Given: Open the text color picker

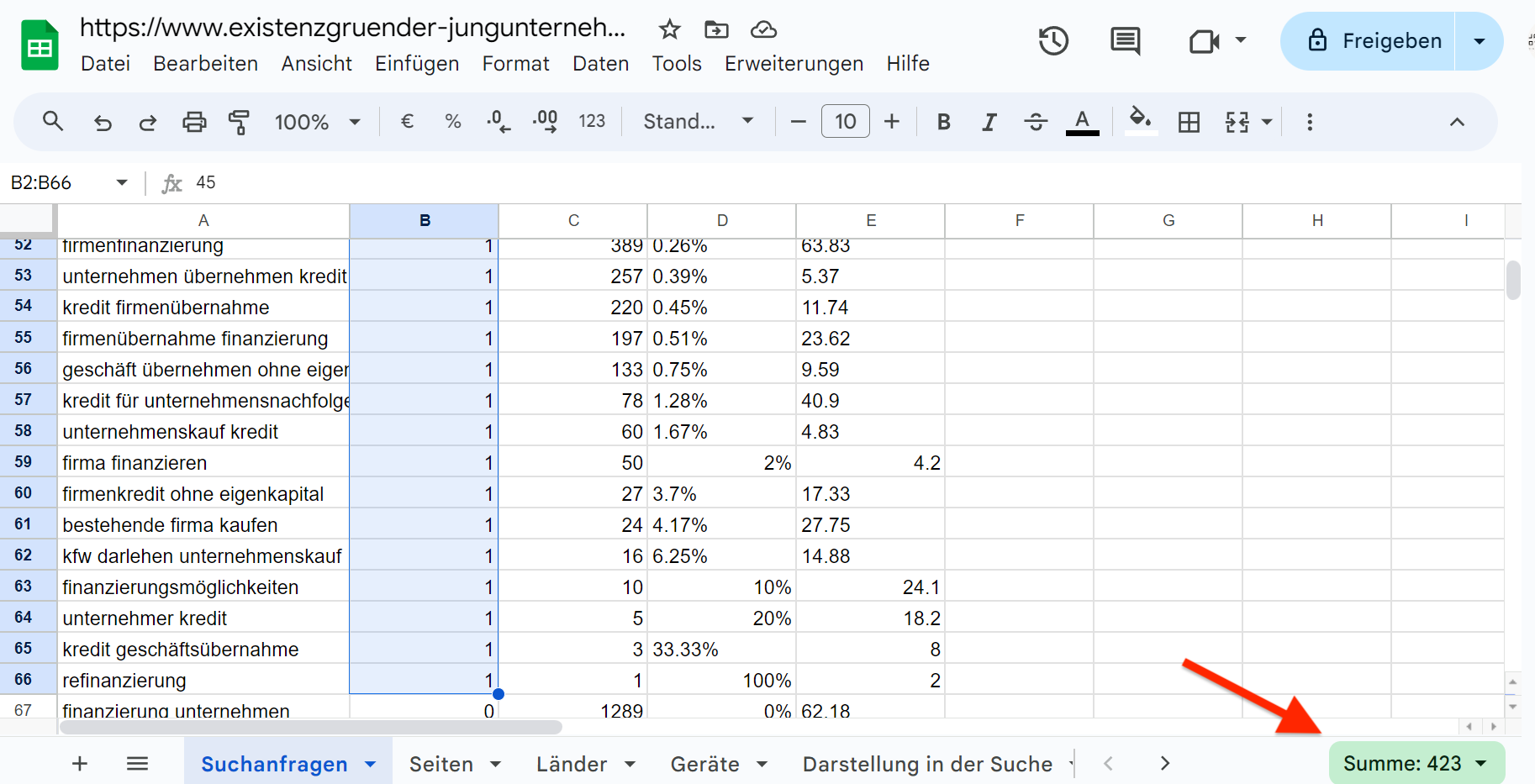Looking at the screenshot, I should click(1083, 122).
